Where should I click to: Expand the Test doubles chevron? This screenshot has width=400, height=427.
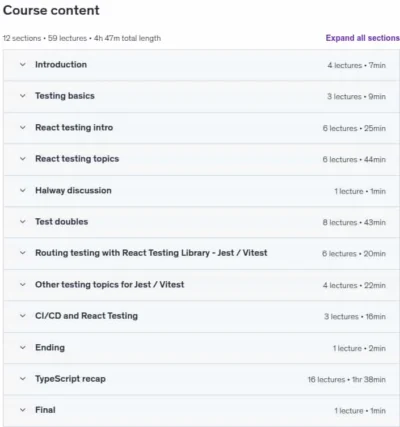point(23,222)
